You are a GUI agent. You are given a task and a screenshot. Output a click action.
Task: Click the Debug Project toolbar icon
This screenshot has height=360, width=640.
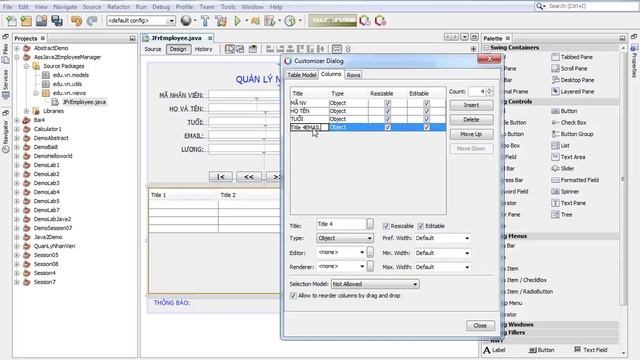[270, 21]
